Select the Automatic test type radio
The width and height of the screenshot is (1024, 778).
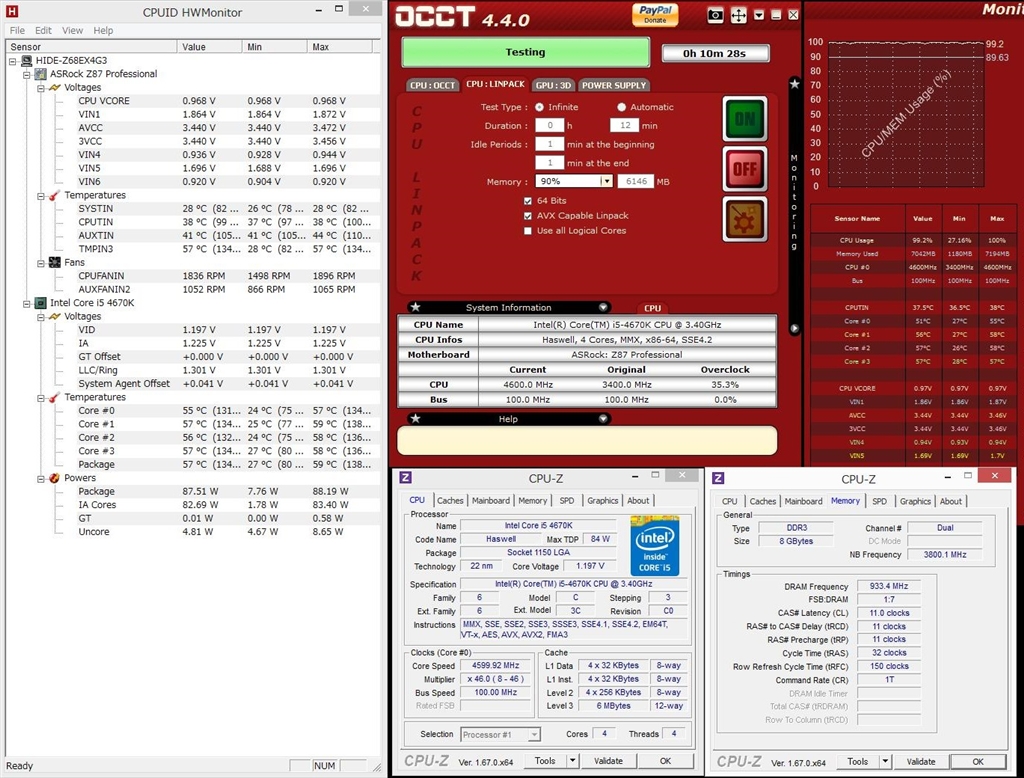(x=622, y=107)
